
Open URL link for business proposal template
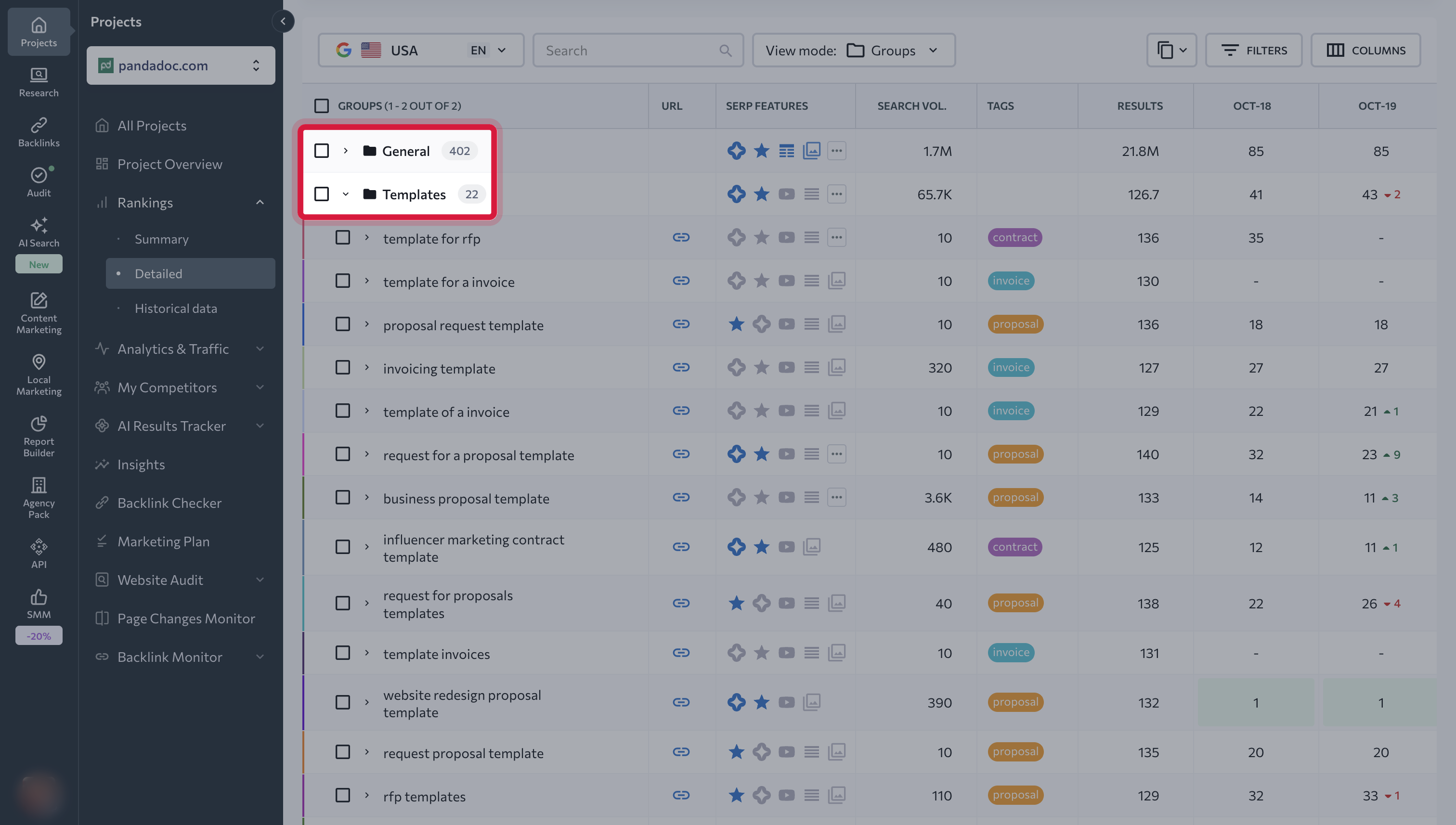pyautogui.click(x=681, y=497)
